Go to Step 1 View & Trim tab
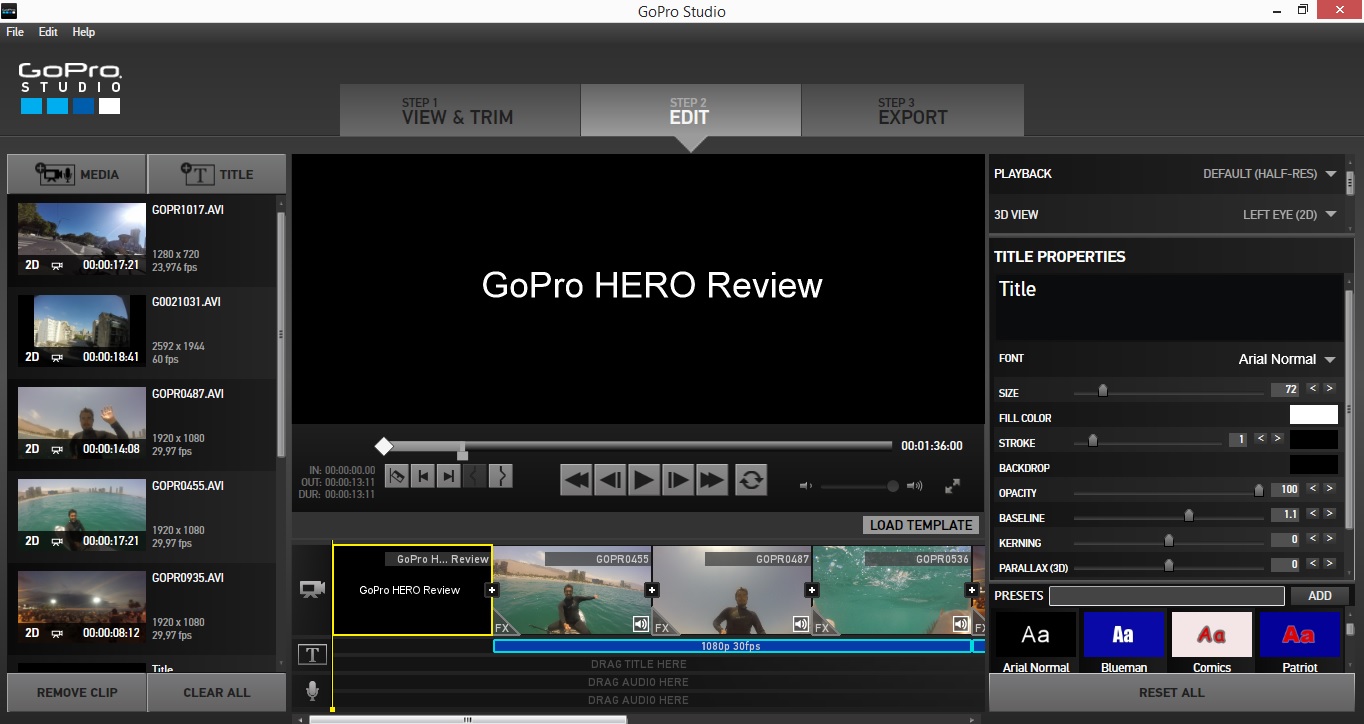Image resolution: width=1364 pixels, height=724 pixels. 460,110
